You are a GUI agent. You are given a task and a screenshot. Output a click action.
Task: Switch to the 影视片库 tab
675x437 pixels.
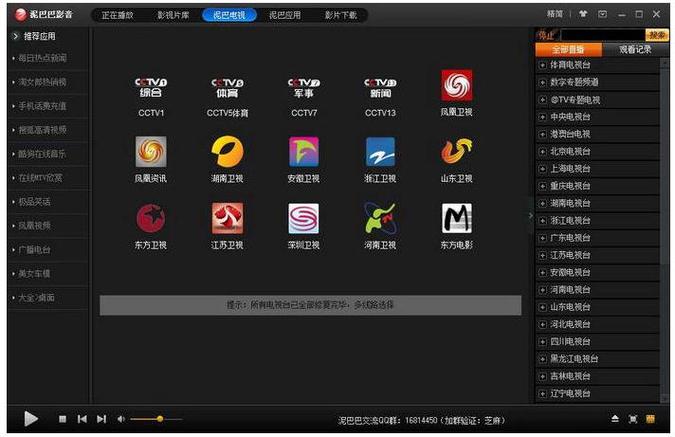pyautogui.click(x=177, y=15)
